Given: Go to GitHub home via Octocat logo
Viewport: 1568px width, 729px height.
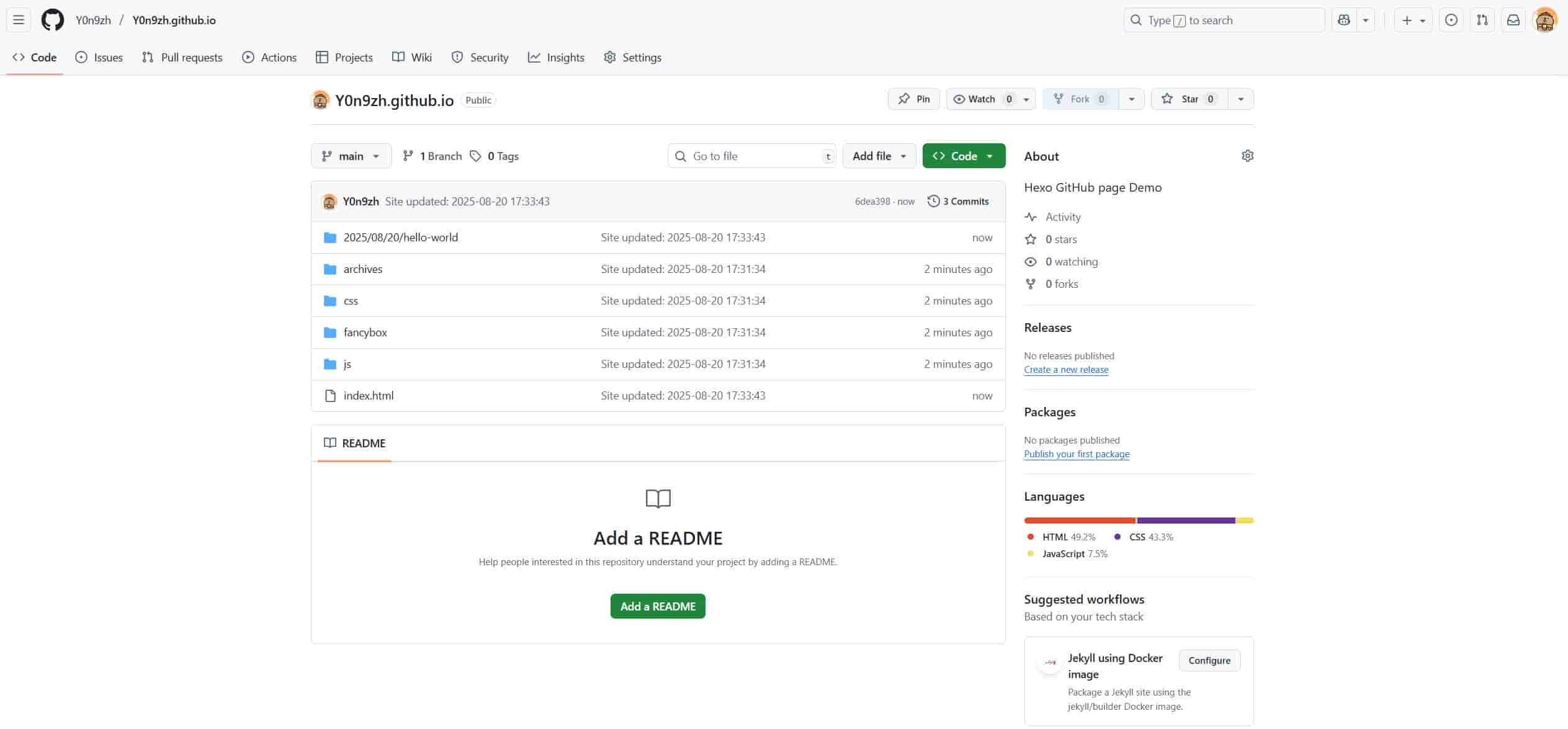Looking at the screenshot, I should 53,20.
